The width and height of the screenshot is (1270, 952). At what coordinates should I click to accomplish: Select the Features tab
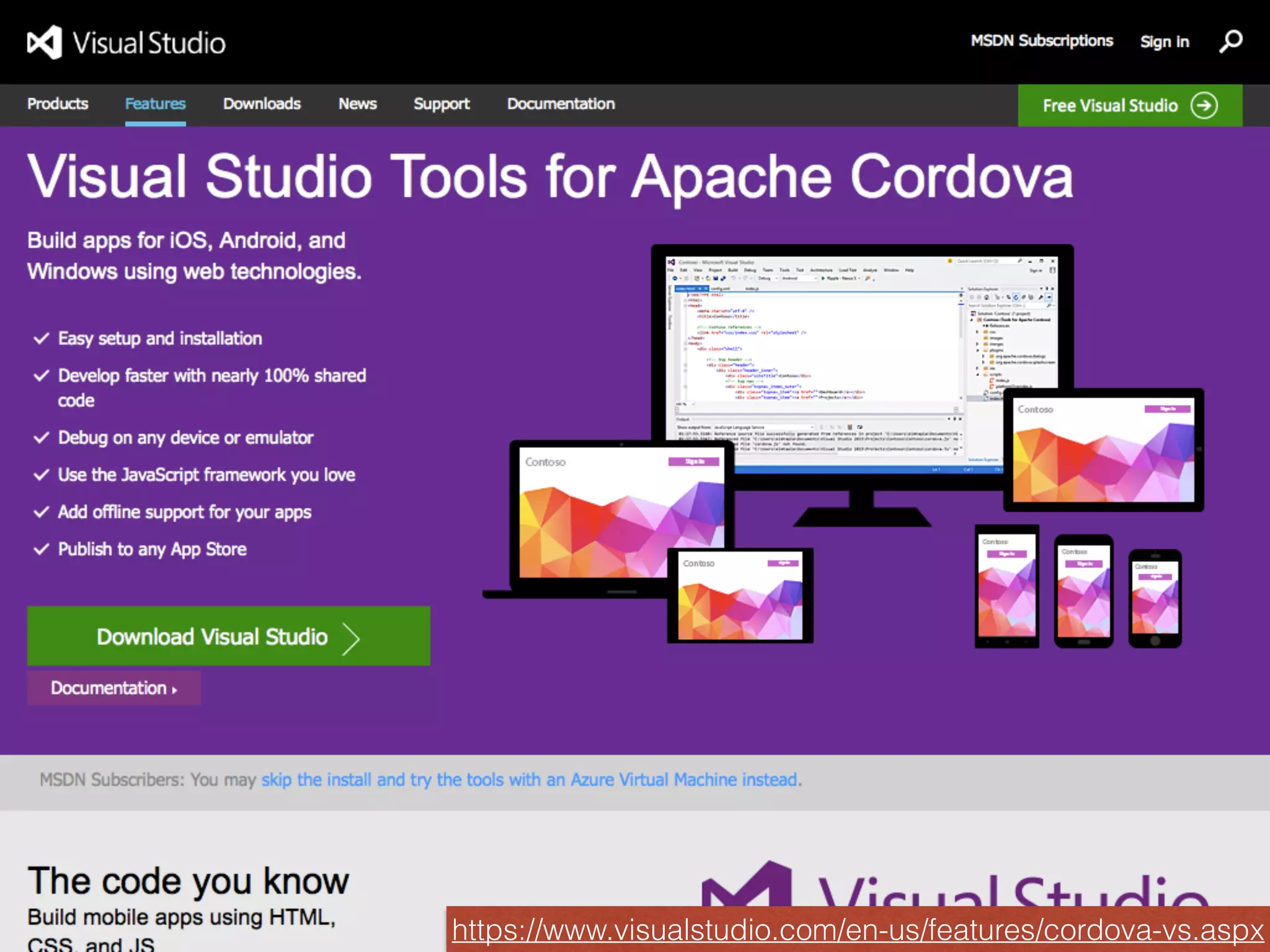click(x=155, y=104)
